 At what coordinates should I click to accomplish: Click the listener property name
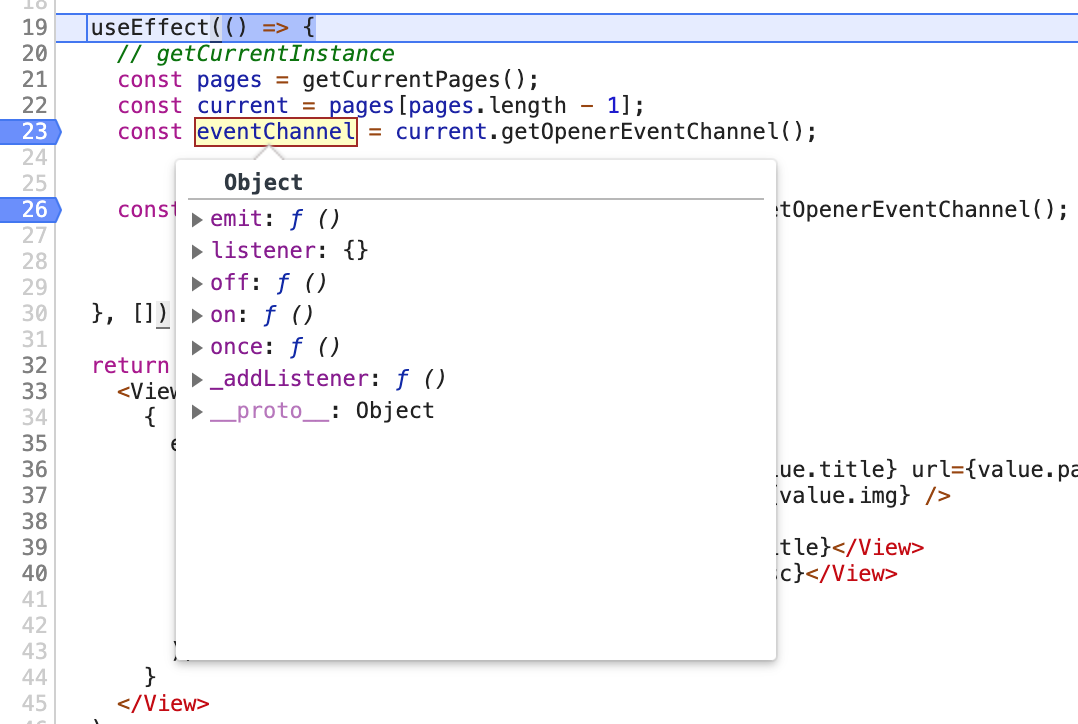pos(263,251)
